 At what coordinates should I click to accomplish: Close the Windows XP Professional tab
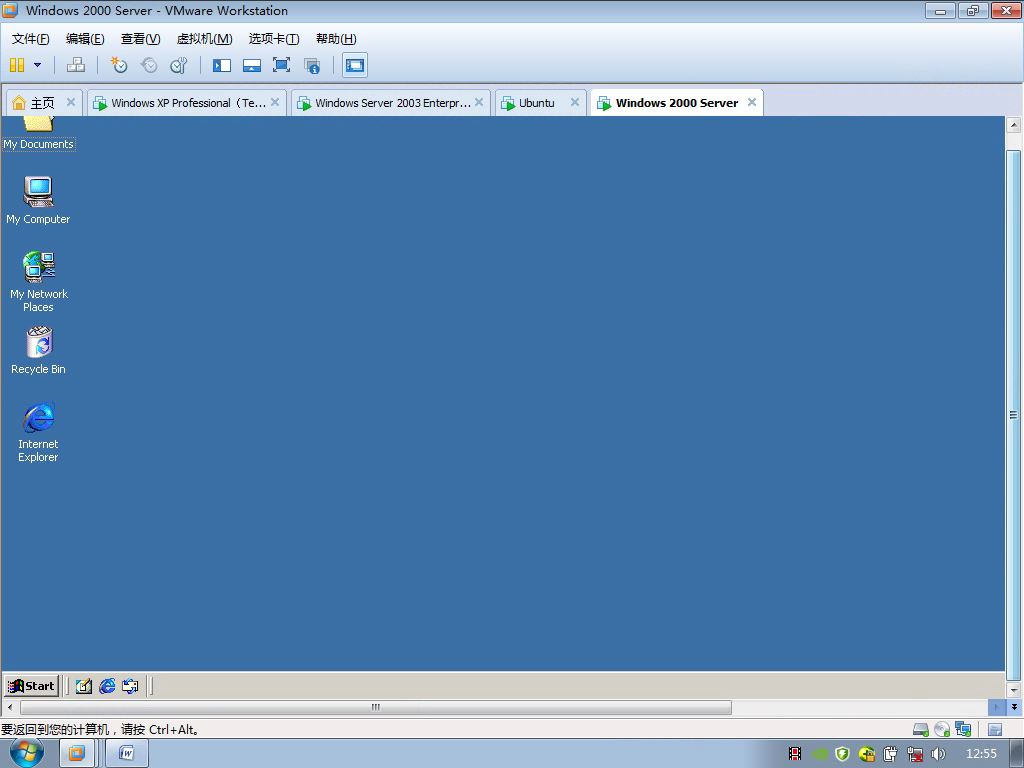[275, 102]
